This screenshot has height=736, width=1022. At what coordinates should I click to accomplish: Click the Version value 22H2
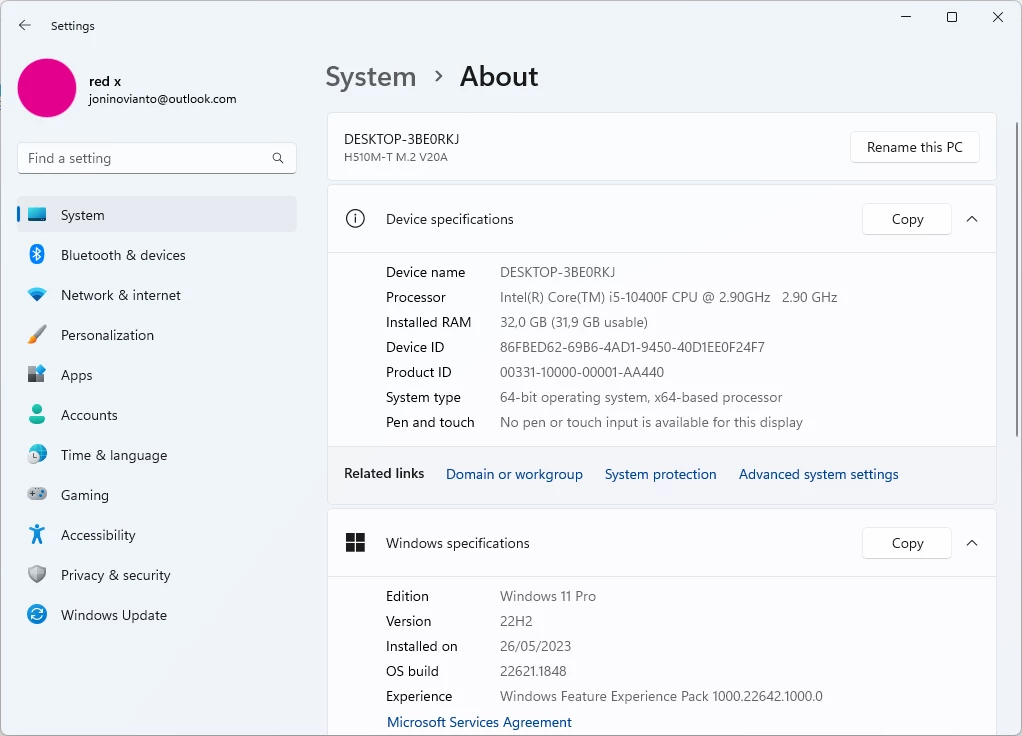point(516,621)
